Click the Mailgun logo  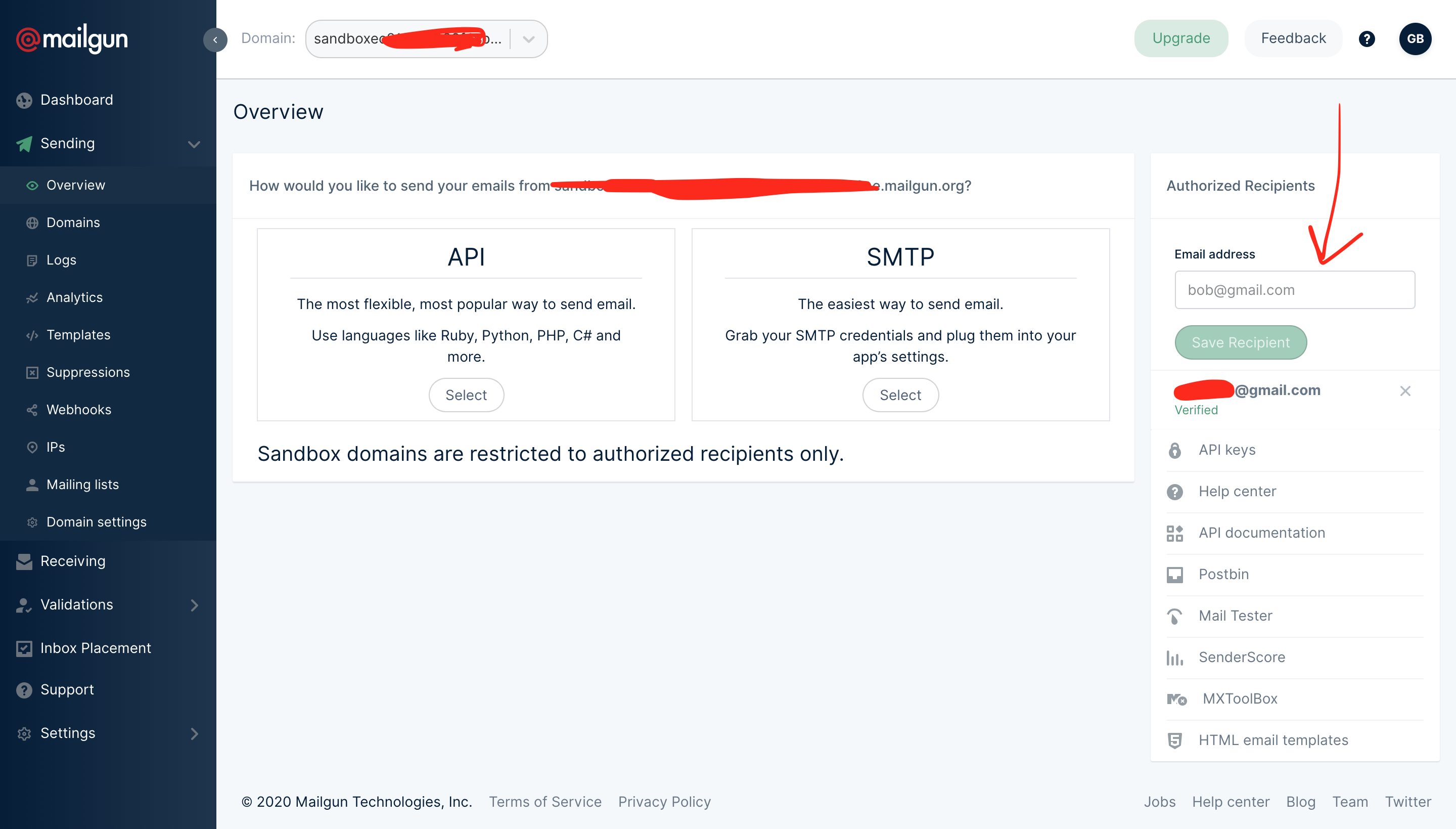coord(72,39)
